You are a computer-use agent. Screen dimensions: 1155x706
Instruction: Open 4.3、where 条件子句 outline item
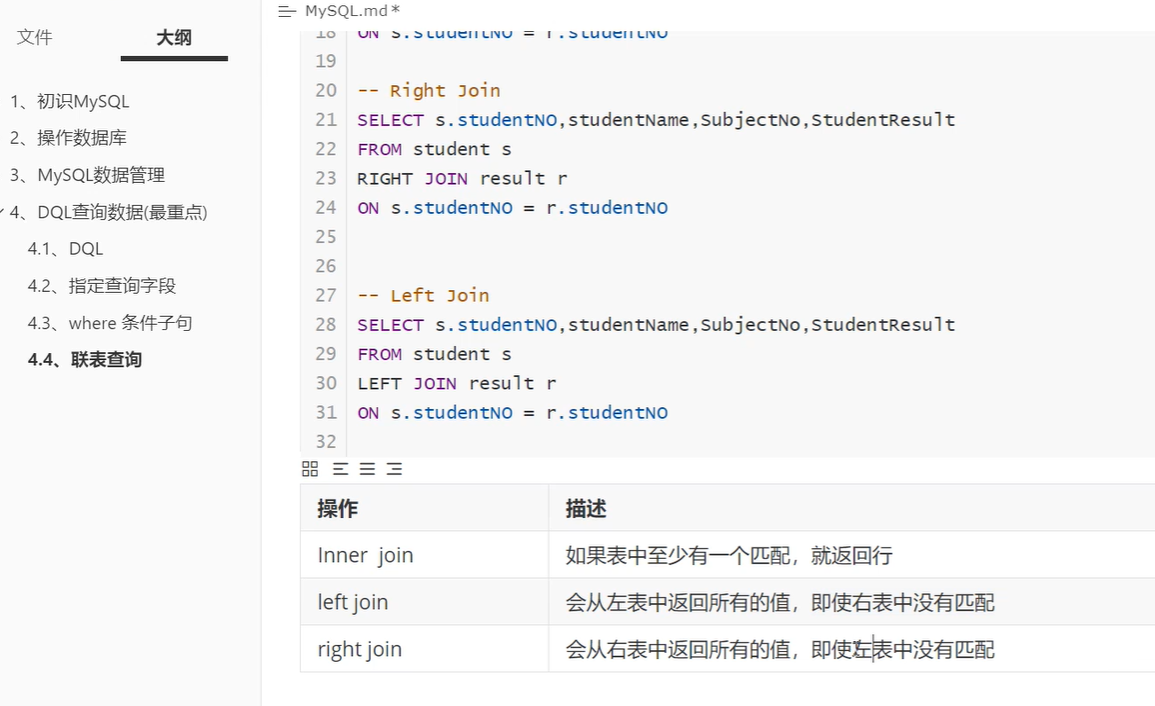pyautogui.click(x=110, y=323)
